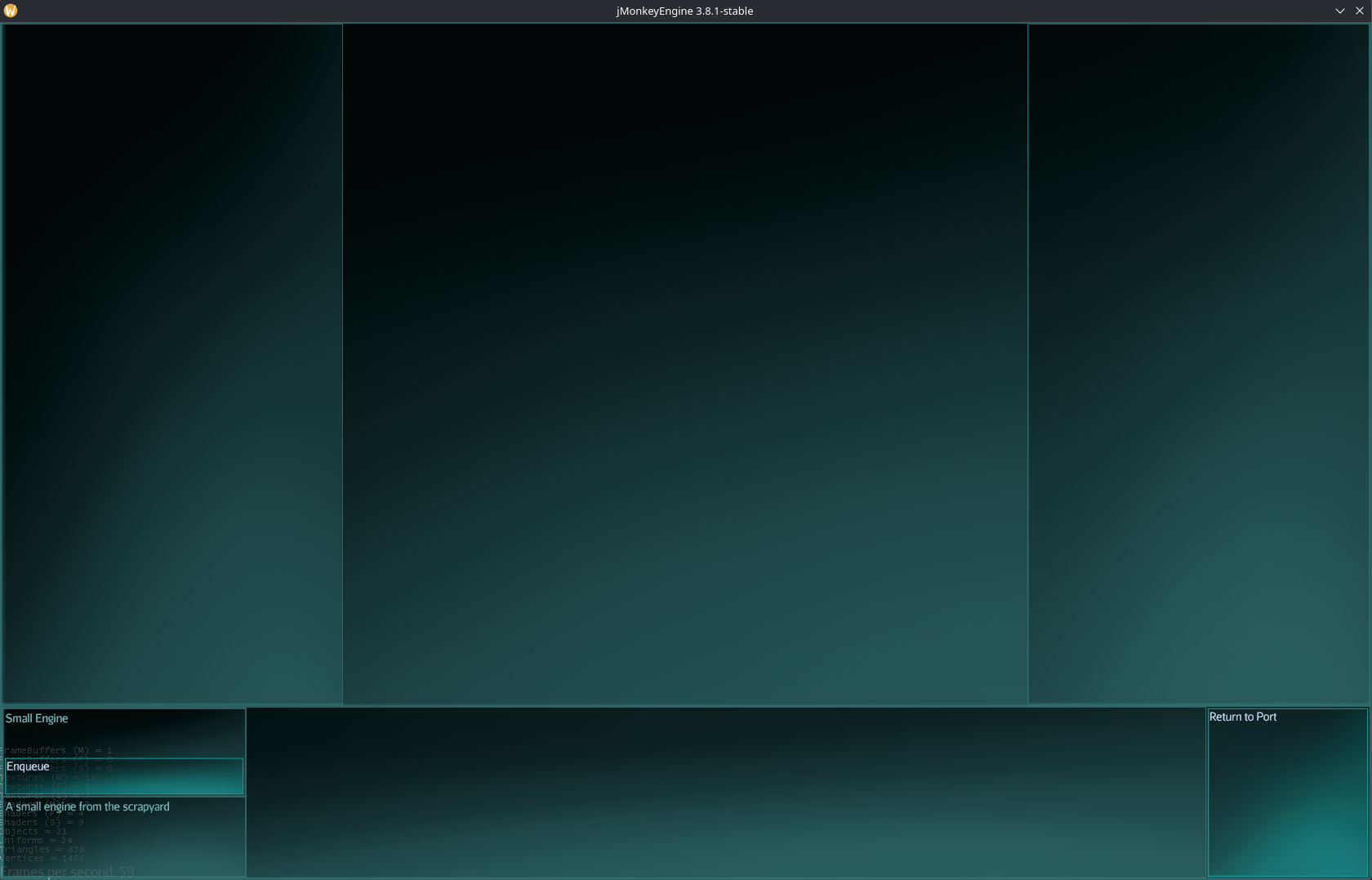Click the FrameBuffers (M) = 1 stat line
Image resolution: width=1372 pixels, height=880 pixels.
tap(57, 750)
